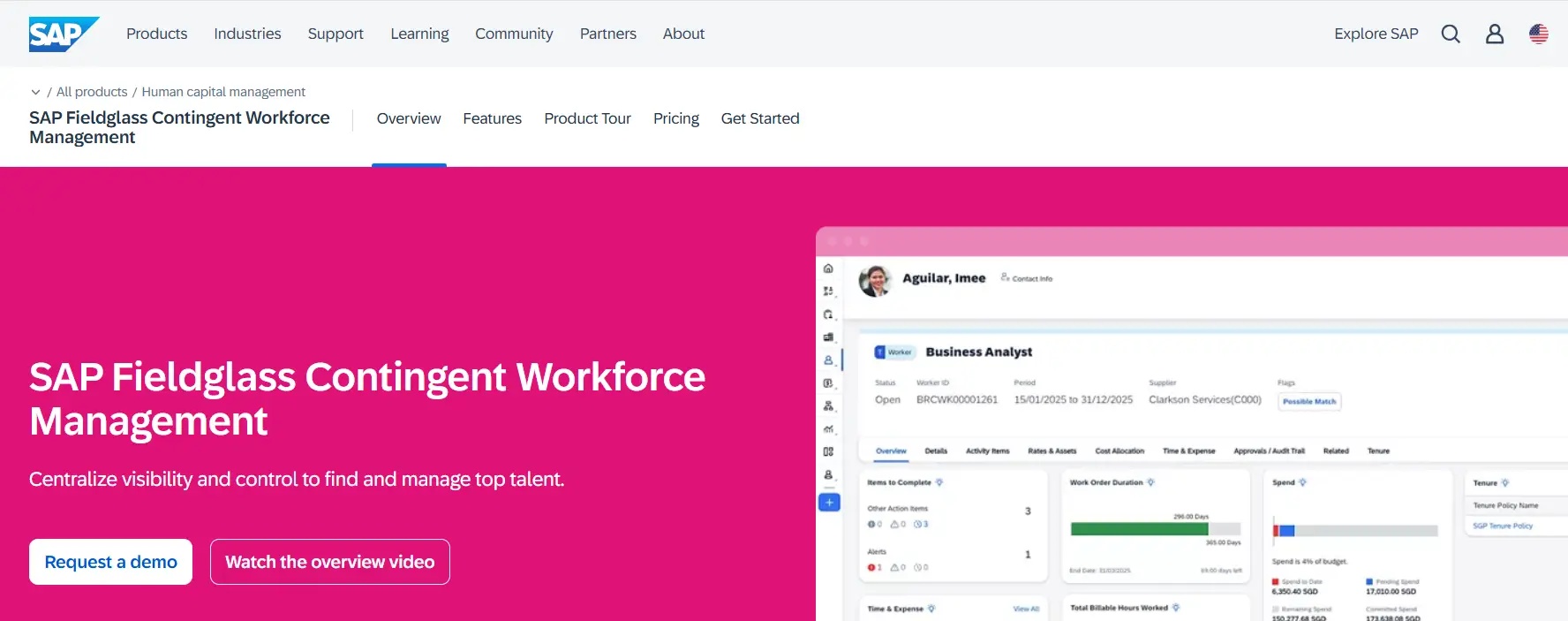Click the period 15/01/2025 to 31/12/2025
This screenshot has width=1568, height=621.
1074,400
